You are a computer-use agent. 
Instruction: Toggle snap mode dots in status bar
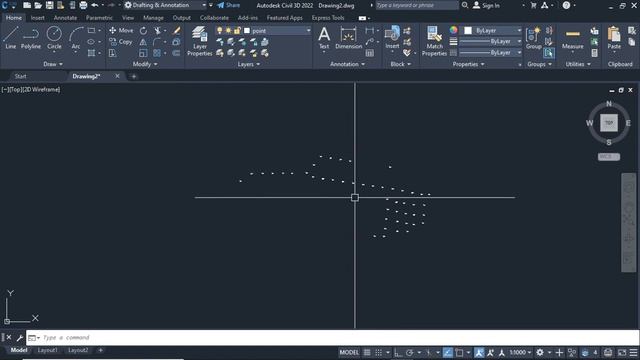point(379,353)
